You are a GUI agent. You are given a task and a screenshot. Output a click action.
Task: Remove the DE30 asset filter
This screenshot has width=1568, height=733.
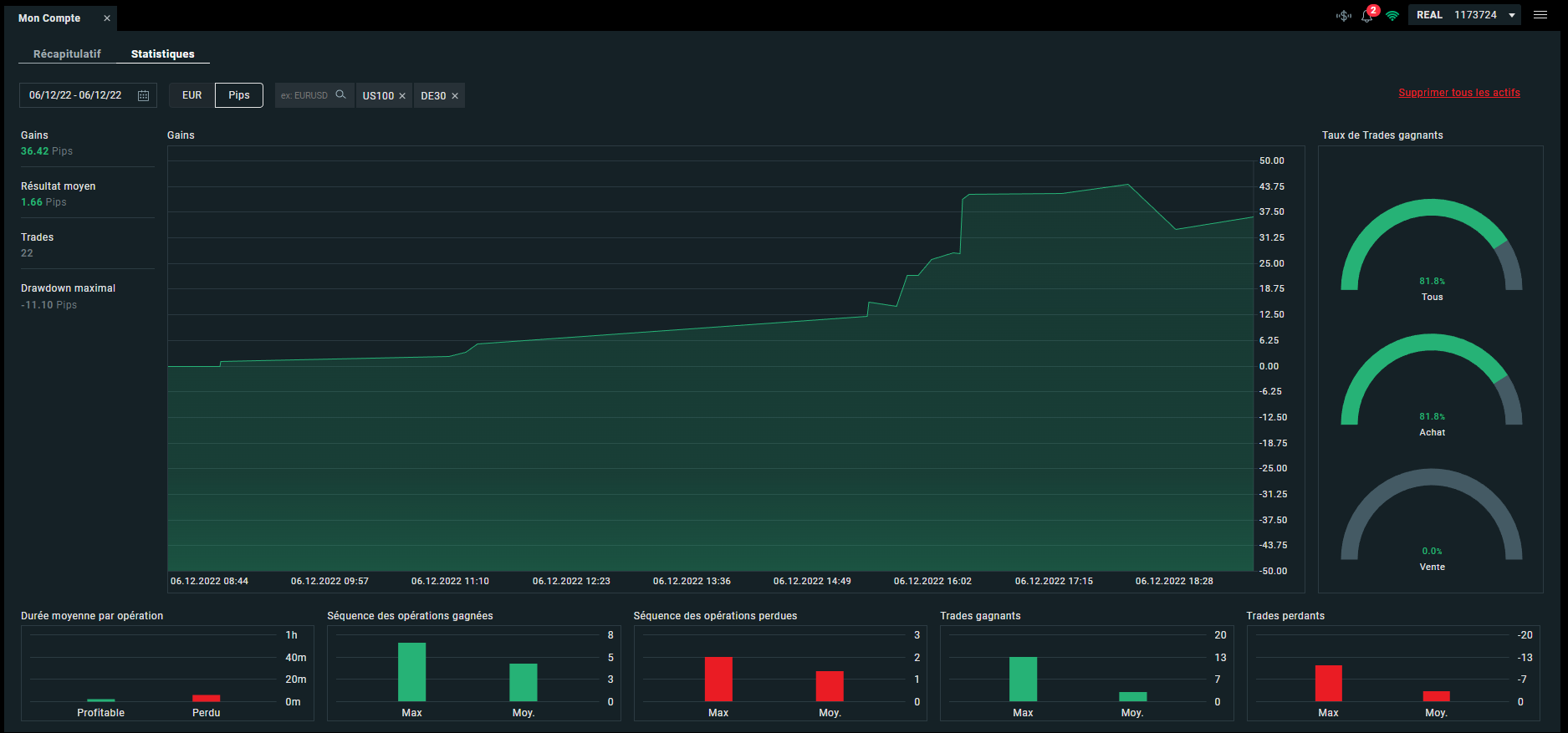(455, 96)
